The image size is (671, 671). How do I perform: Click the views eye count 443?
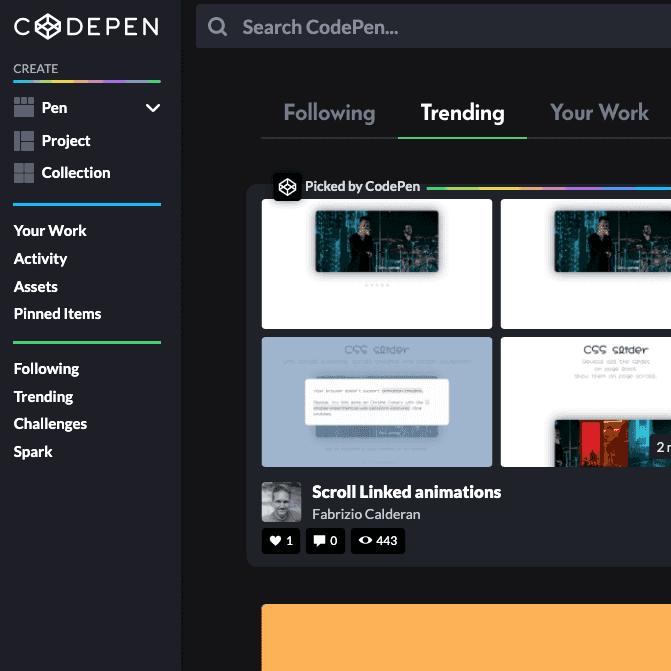click(378, 541)
